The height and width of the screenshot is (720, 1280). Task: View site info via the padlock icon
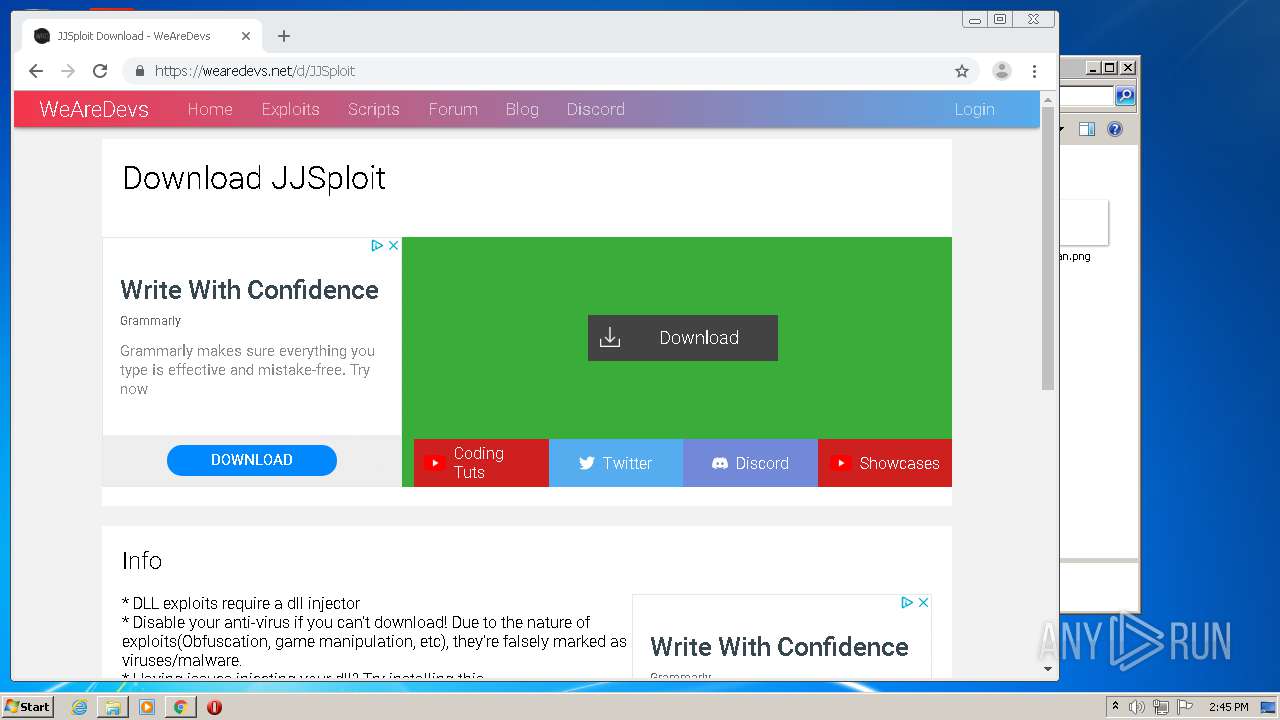click(x=139, y=71)
